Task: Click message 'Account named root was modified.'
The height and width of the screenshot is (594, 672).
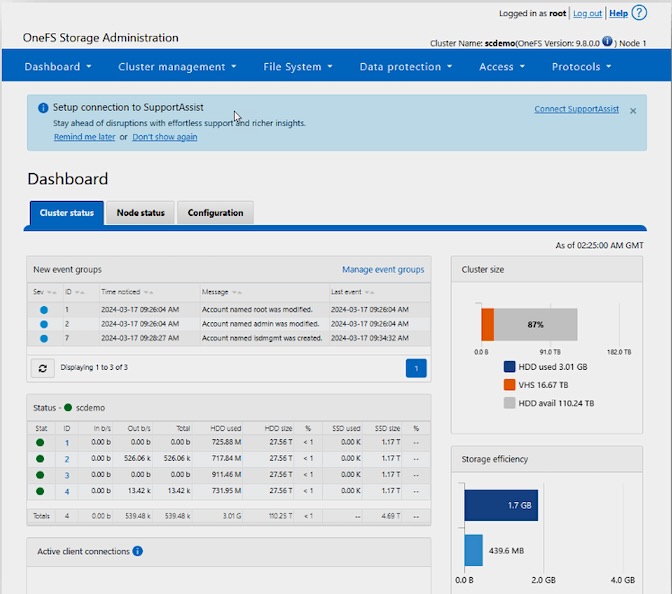Action: [257, 309]
